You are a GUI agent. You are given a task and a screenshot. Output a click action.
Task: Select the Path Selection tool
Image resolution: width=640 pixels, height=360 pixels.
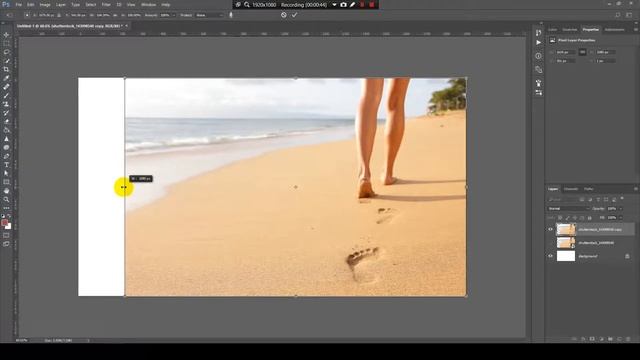tap(6, 173)
